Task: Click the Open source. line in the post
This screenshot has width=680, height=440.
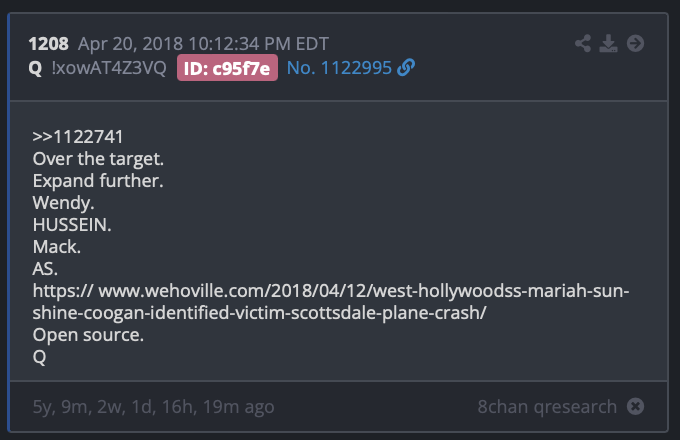Action: (x=88, y=335)
